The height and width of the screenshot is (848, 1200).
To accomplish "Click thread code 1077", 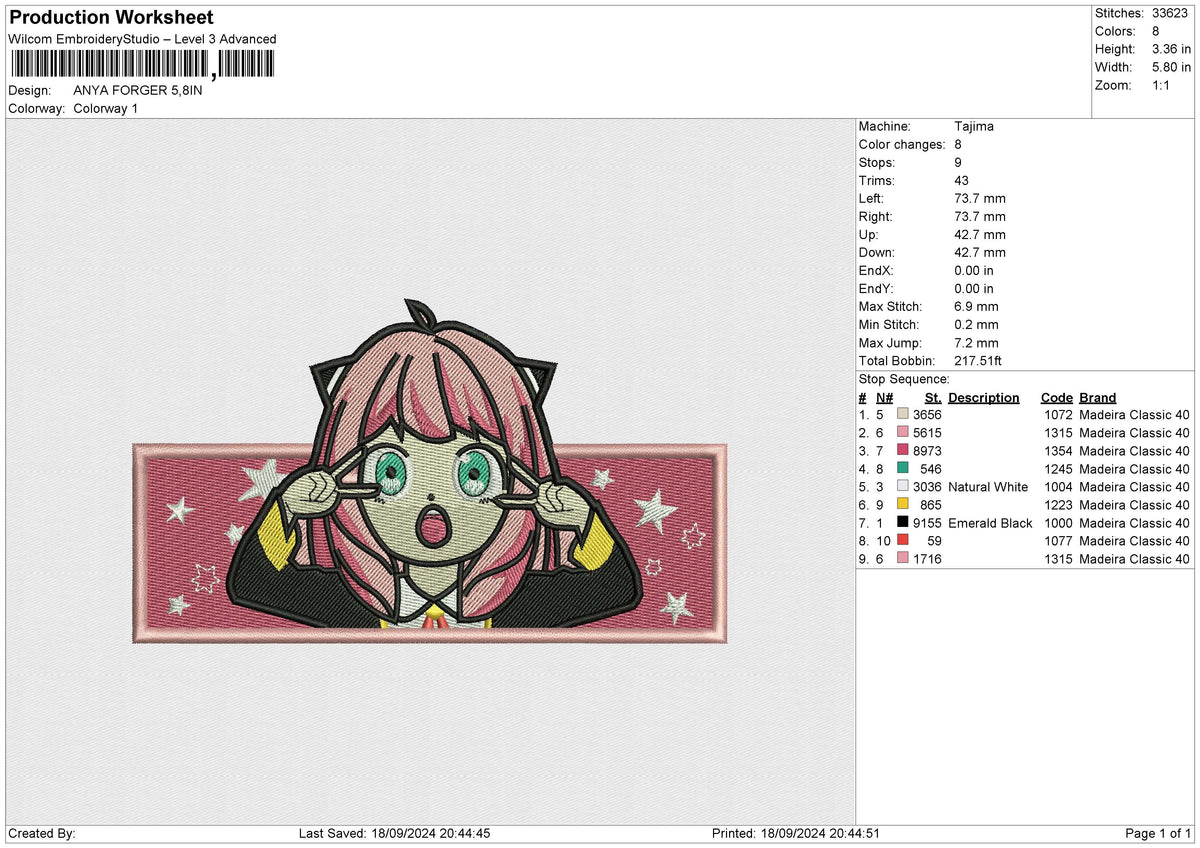I will coord(1058,541).
